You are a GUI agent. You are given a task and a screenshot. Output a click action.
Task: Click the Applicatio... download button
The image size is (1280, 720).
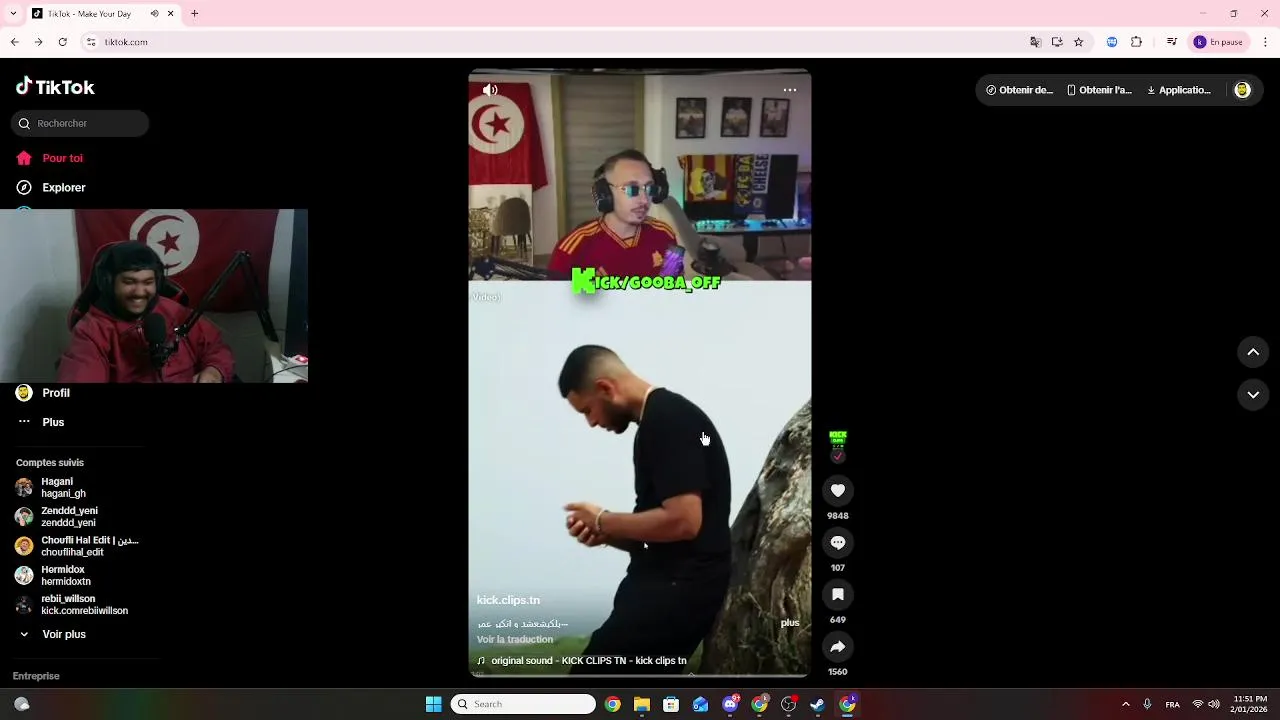(x=1179, y=90)
